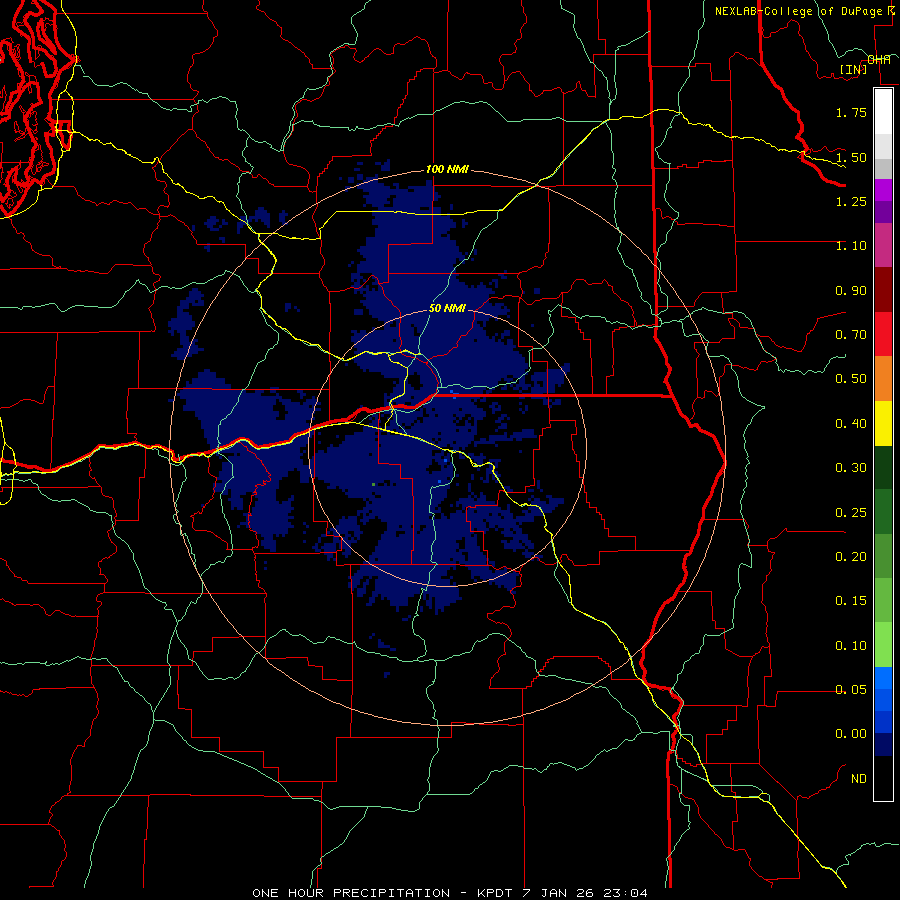Click the 'ND' legend label
The height and width of the screenshot is (900, 900).
(859, 779)
